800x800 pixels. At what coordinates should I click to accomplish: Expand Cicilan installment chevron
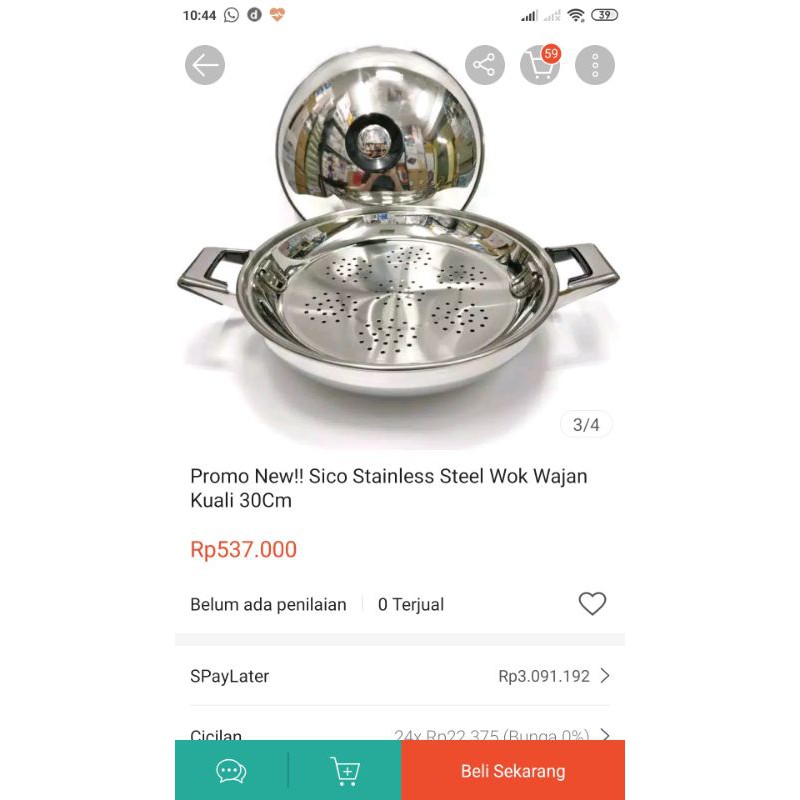click(x=605, y=735)
